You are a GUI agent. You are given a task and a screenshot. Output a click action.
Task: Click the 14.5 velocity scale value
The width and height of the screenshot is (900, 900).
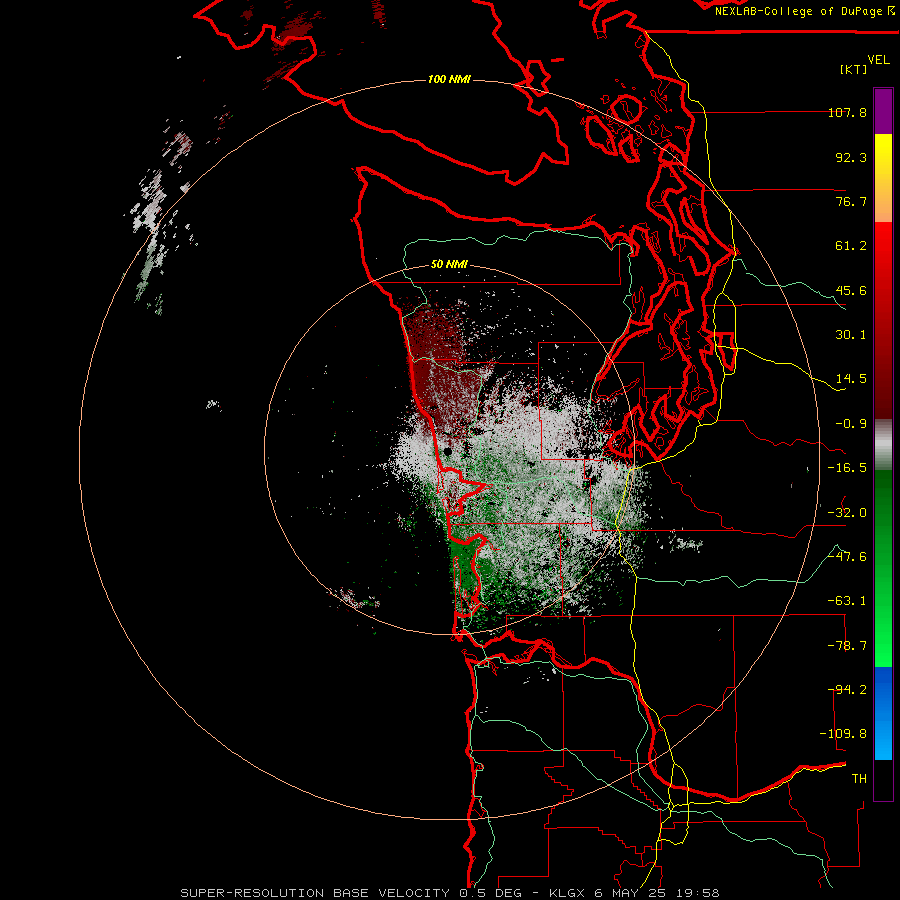(x=851, y=379)
